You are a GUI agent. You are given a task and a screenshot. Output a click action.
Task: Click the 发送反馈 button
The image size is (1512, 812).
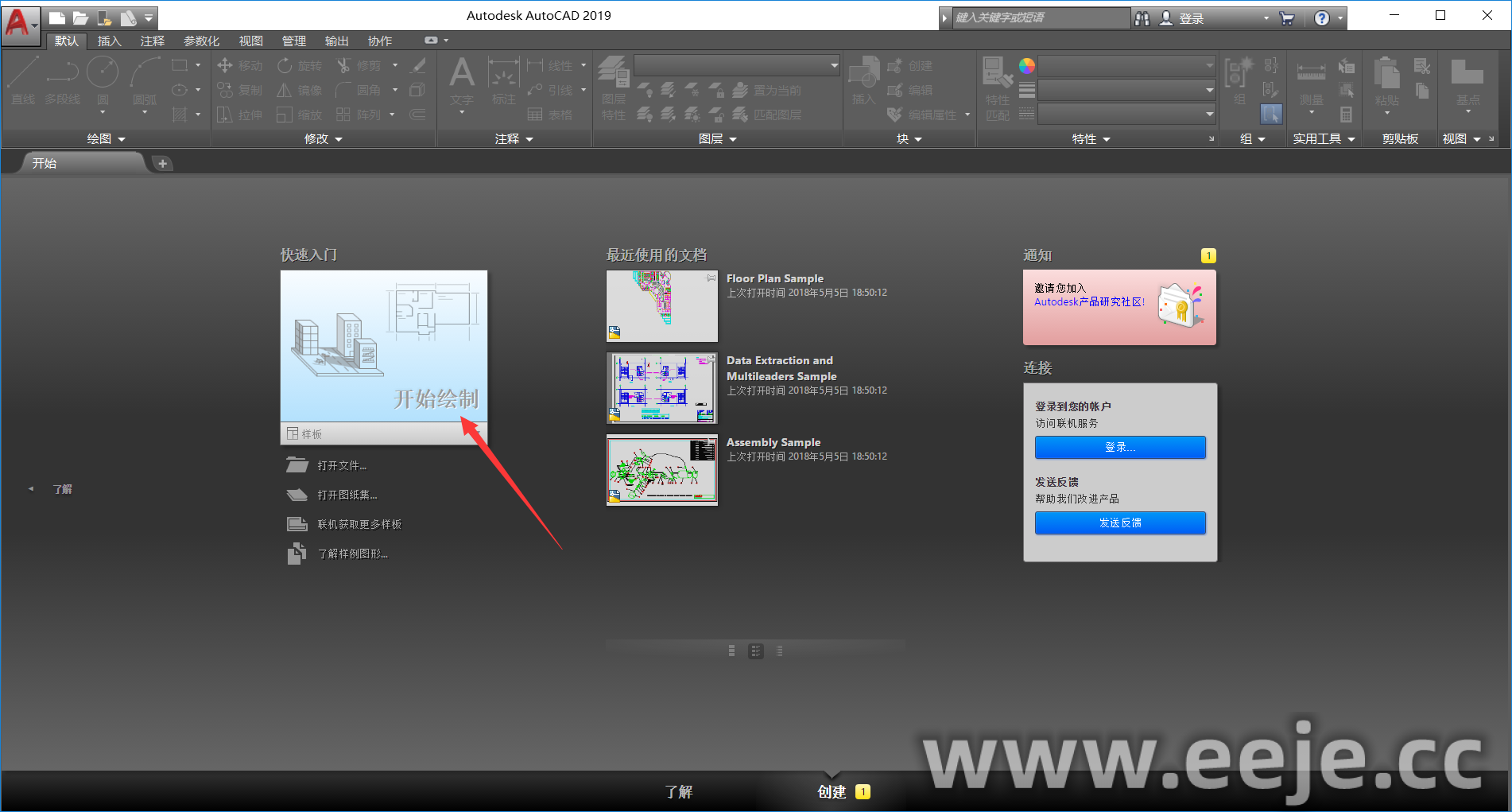pos(1119,523)
